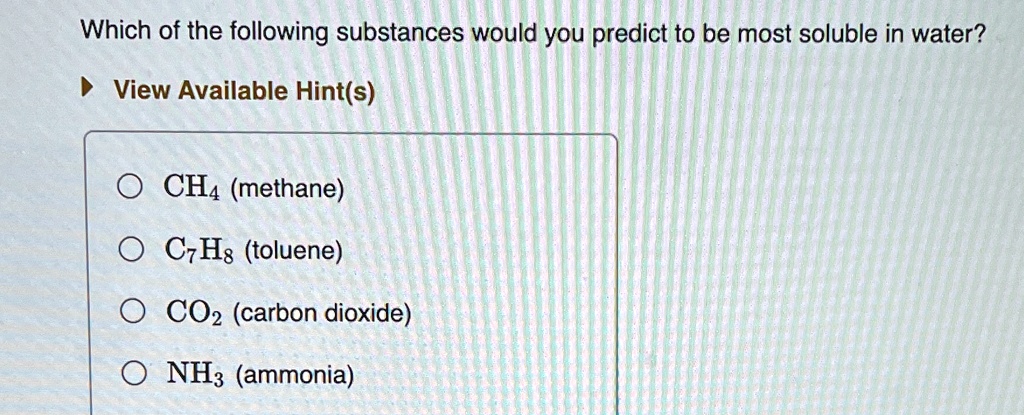Click the CH4 formula label
Image resolution: width=1024 pixels, height=415 pixels.
tap(192, 189)
